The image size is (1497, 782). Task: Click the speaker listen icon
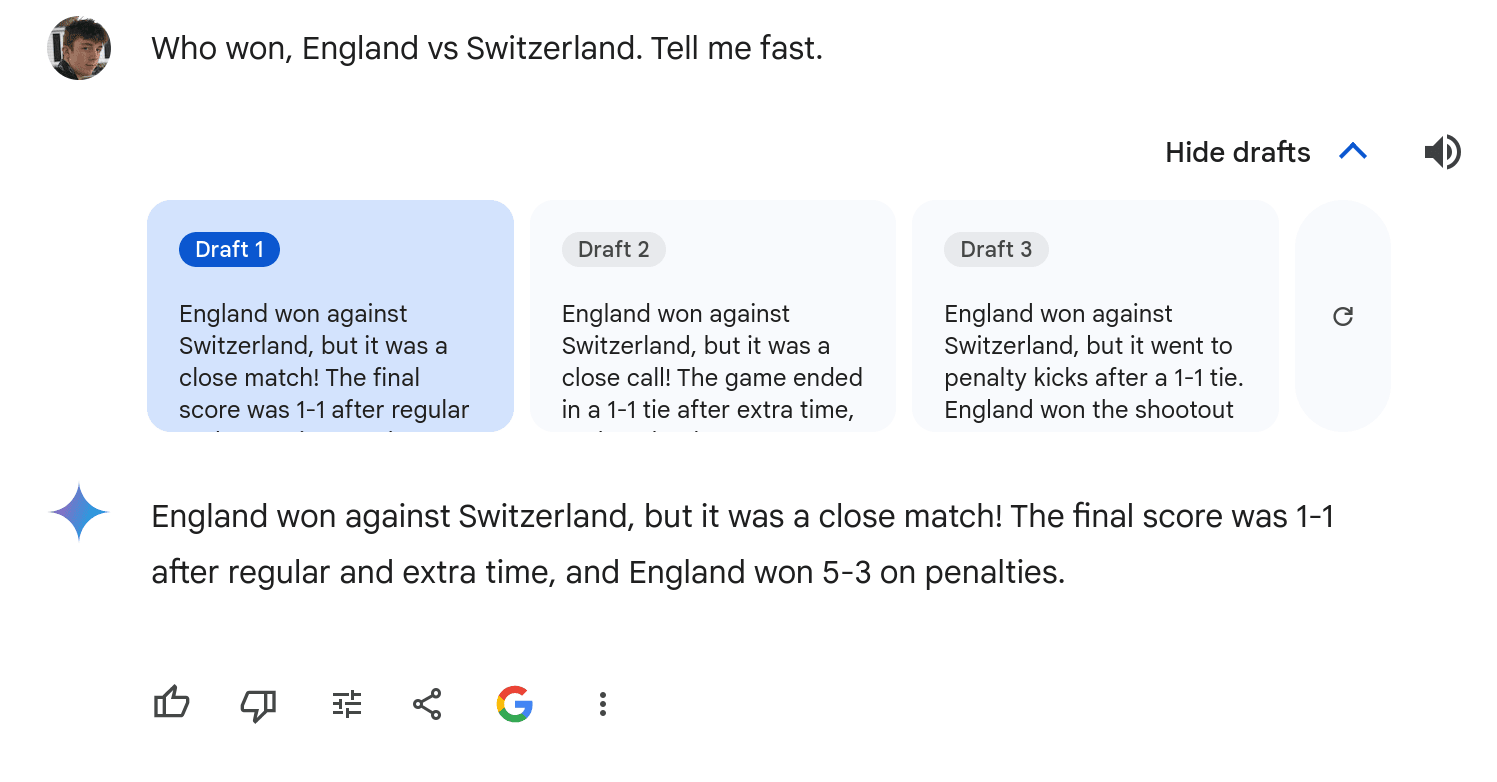coord(1442,152)
